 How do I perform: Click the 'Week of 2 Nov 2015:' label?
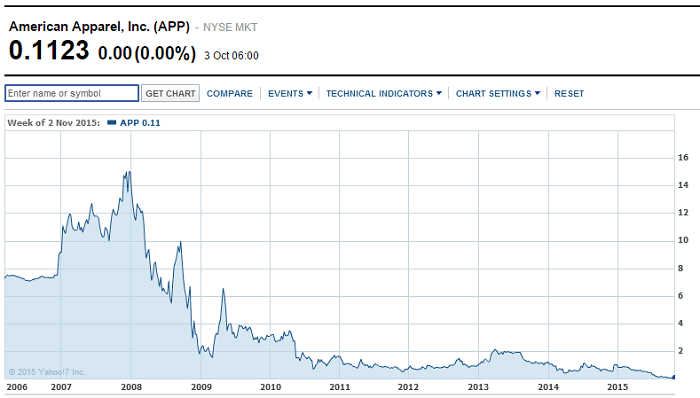pos(54,123)
